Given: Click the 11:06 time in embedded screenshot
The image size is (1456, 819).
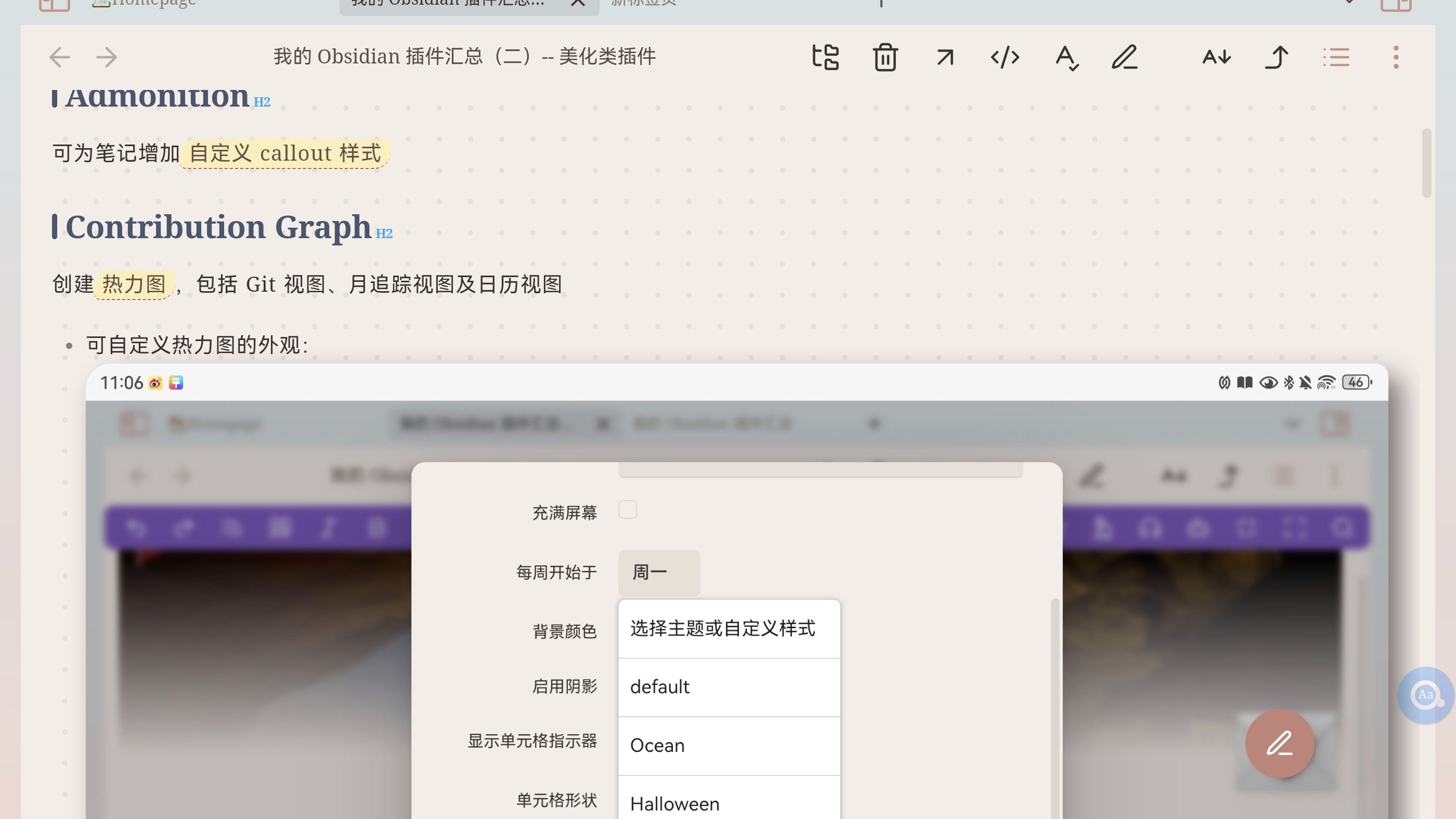Looking at the screenshot, I should click(122, 383).
